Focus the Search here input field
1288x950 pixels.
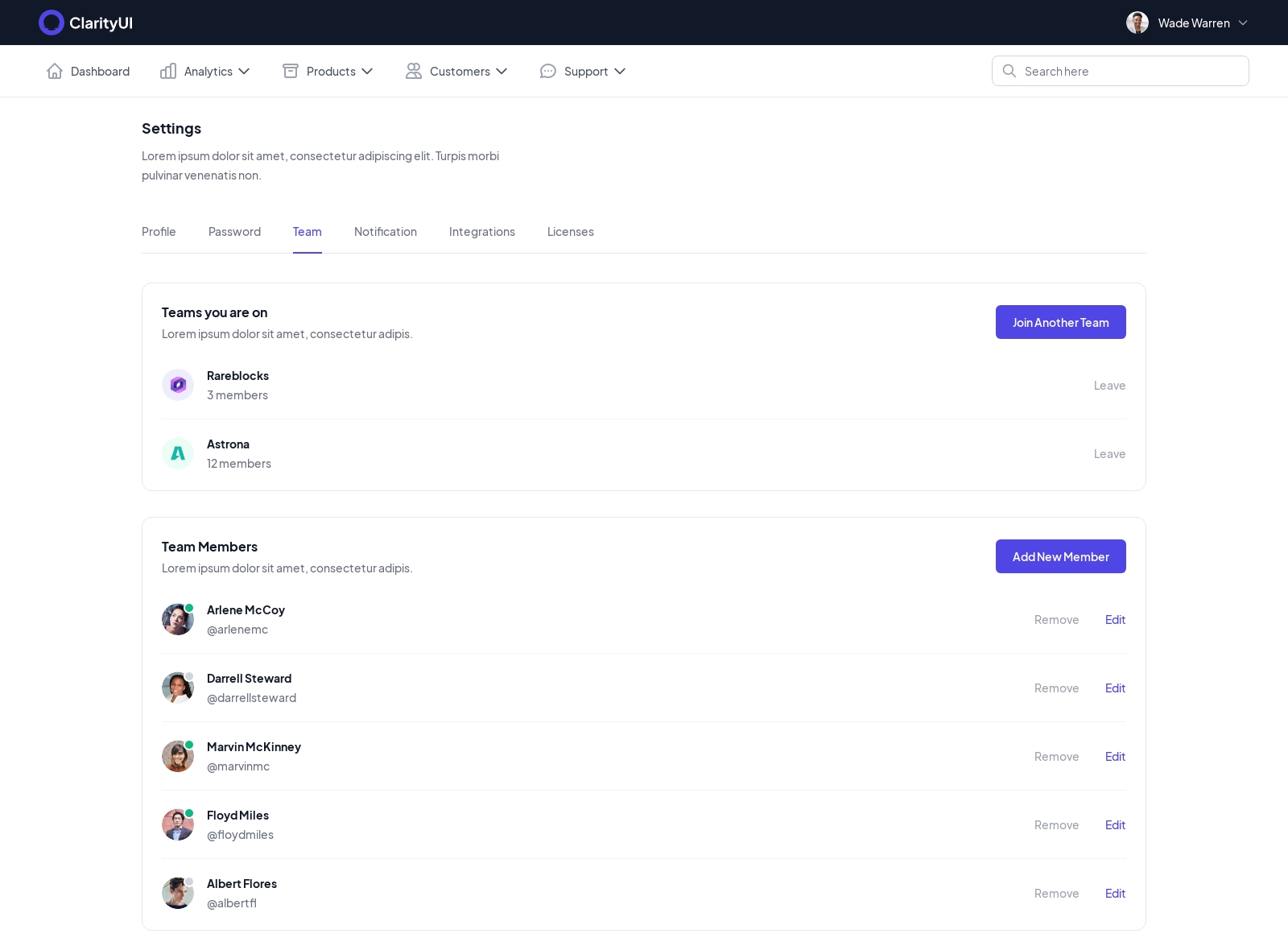(1121, 71)
